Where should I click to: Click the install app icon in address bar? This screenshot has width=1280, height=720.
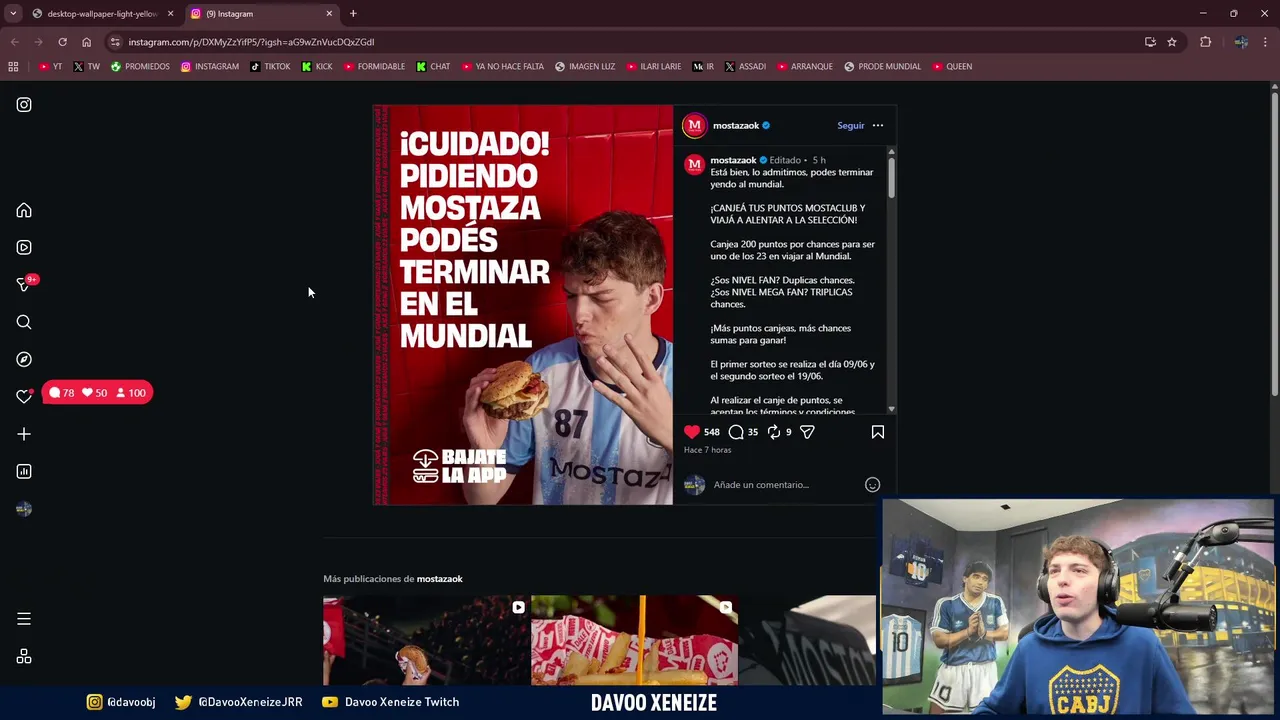point(1150,42)
